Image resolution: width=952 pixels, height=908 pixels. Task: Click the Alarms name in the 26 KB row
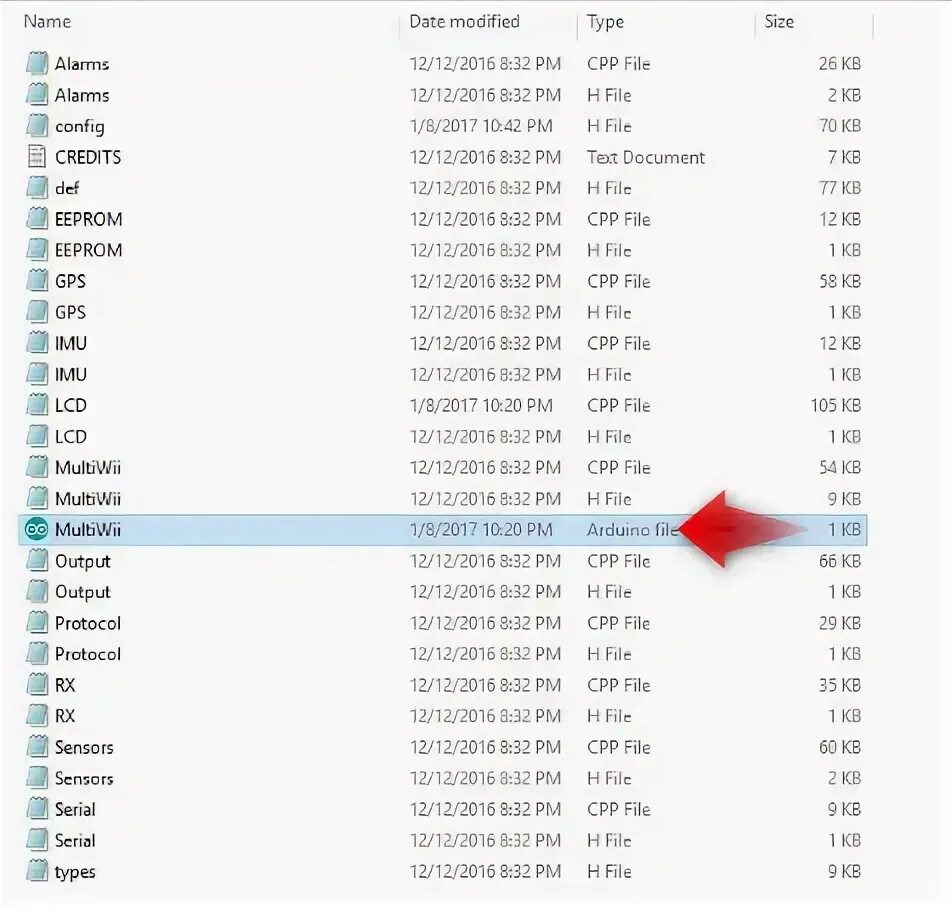[82, 63]
